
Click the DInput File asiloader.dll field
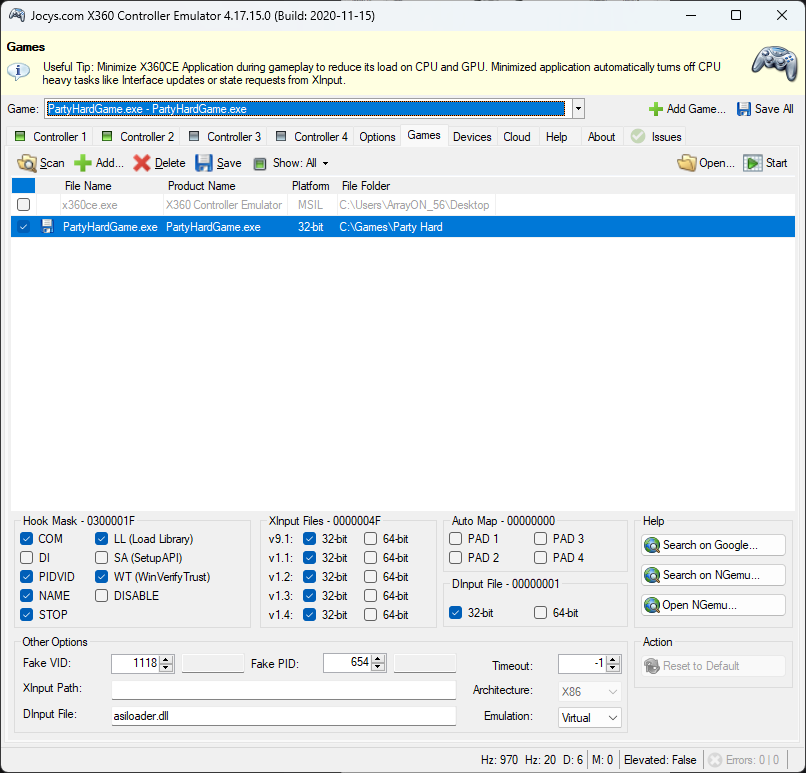tap(284, 716)
